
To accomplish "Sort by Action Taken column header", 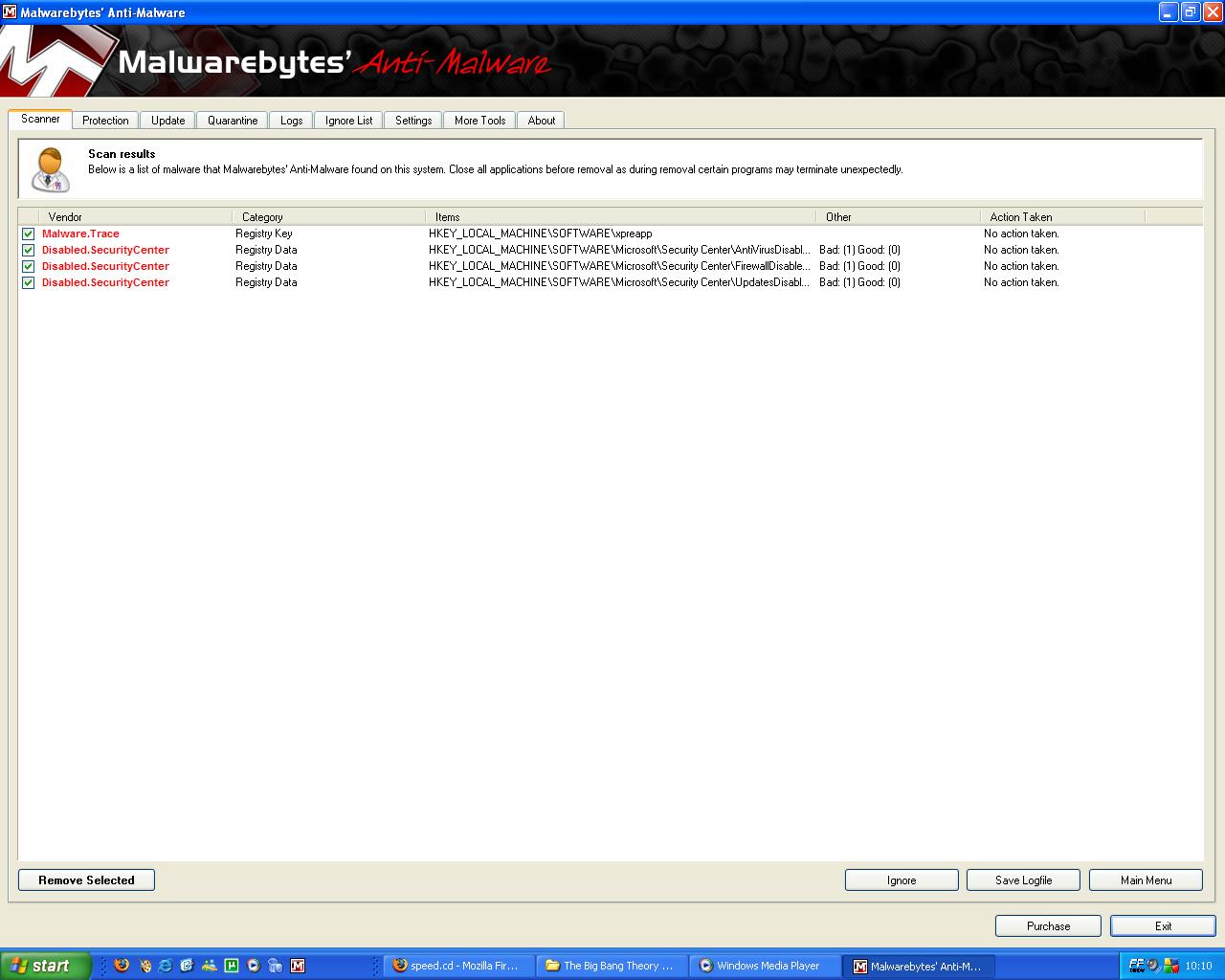I will 1062,217.
